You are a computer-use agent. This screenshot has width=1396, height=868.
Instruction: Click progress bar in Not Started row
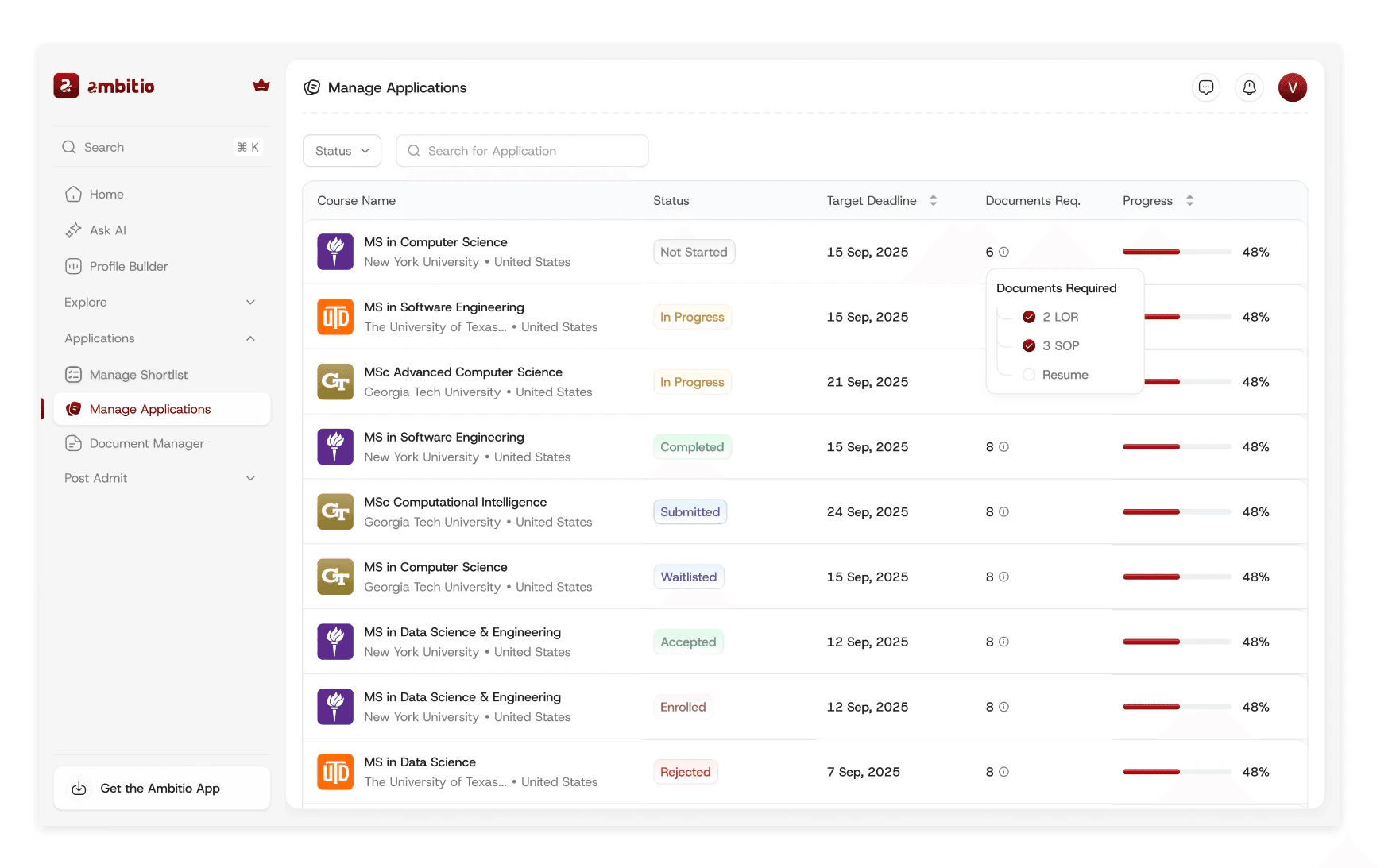1176,252
